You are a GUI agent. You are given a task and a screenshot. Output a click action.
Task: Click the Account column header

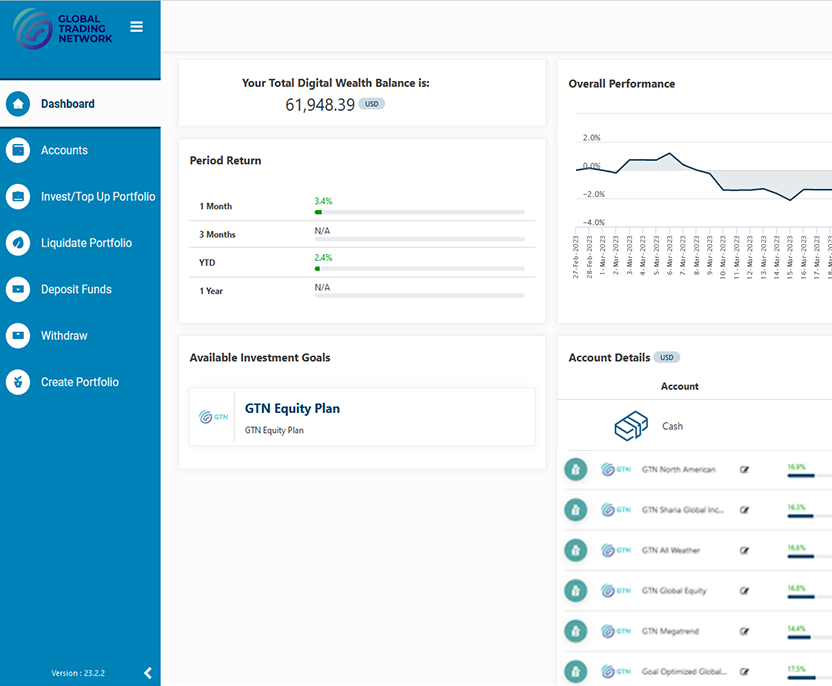tap(680, 386)
